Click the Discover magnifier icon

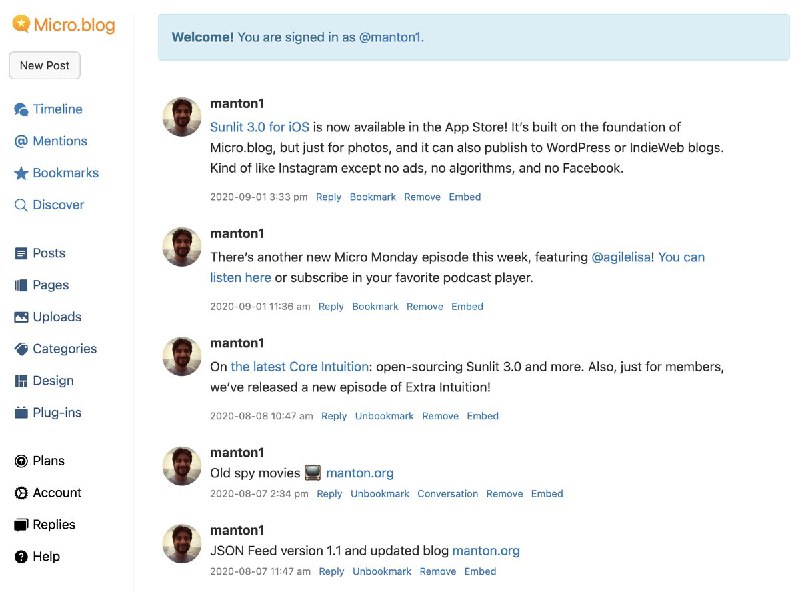click(21, 205)
